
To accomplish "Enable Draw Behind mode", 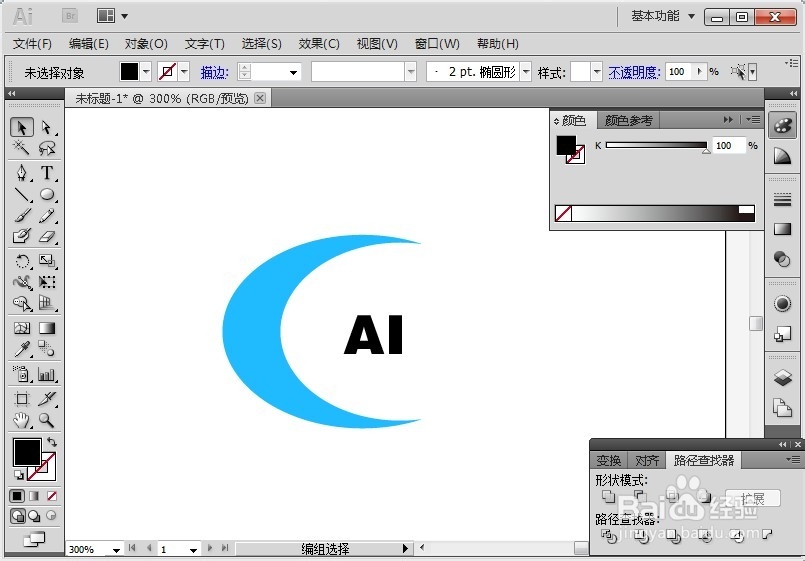I will [x=34, y=515].
